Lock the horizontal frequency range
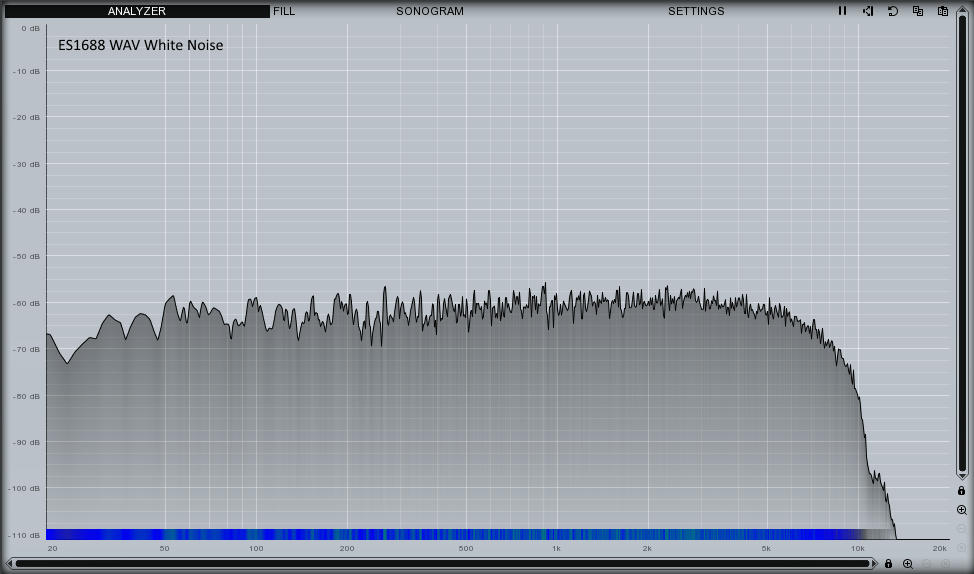Screen dimensions: 974x574 888,563
